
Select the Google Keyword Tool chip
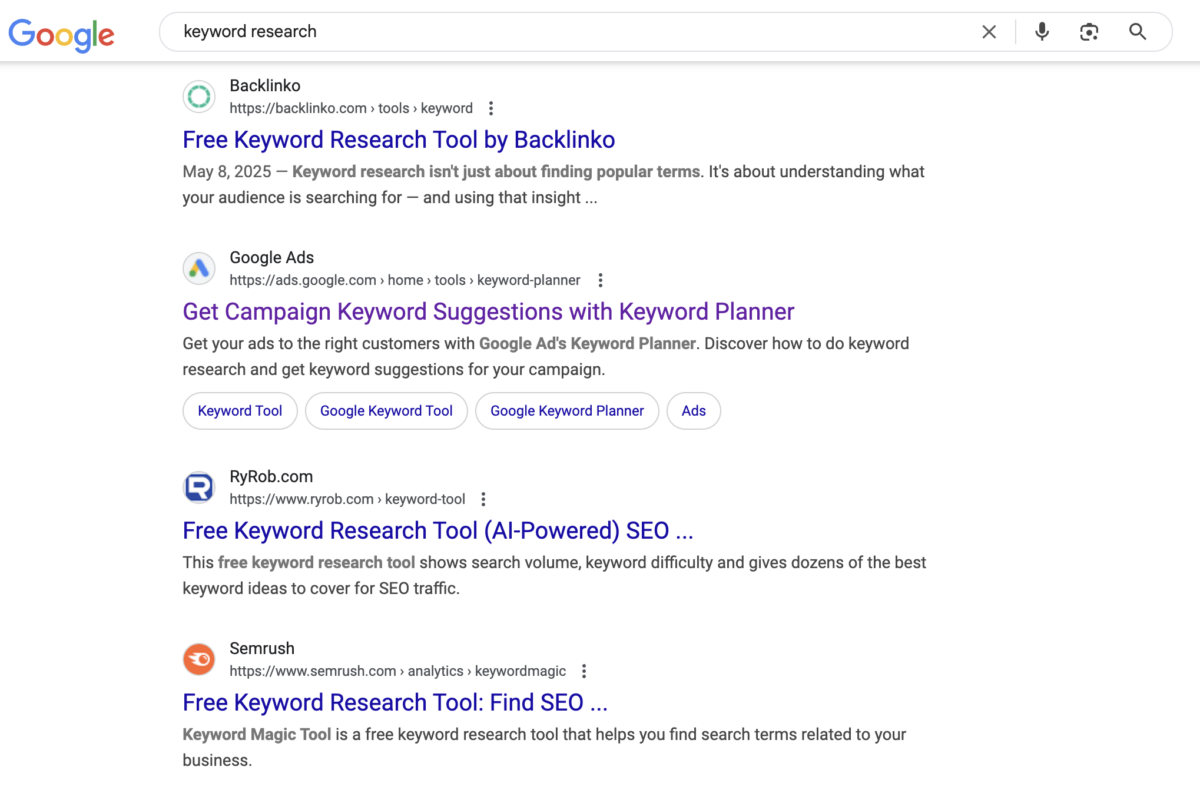point(386,411)
